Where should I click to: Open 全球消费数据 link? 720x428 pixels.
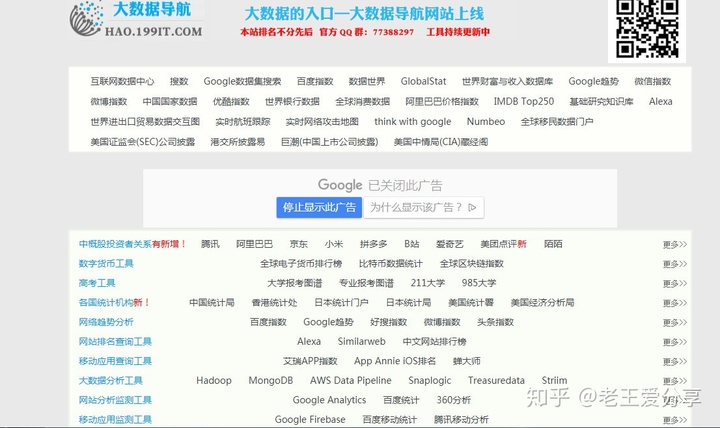pyautogui.click(x=362, y=101)
